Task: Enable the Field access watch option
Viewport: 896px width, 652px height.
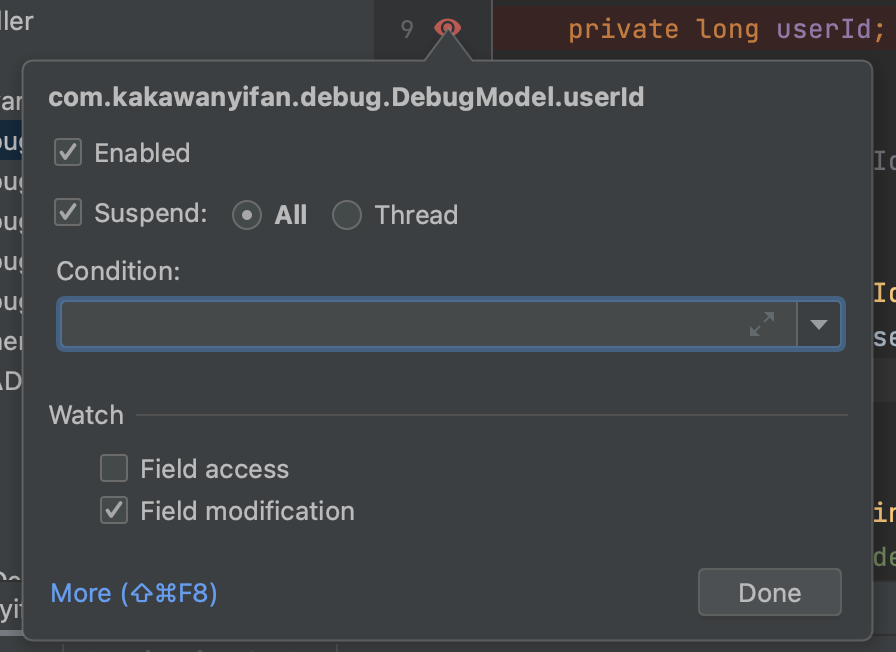Action: coord(114,469)
